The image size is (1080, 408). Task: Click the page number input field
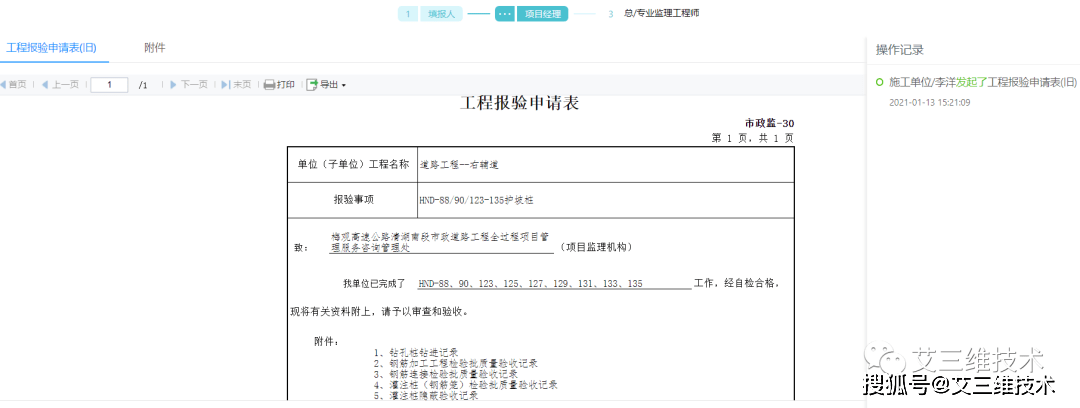(109, 85)
